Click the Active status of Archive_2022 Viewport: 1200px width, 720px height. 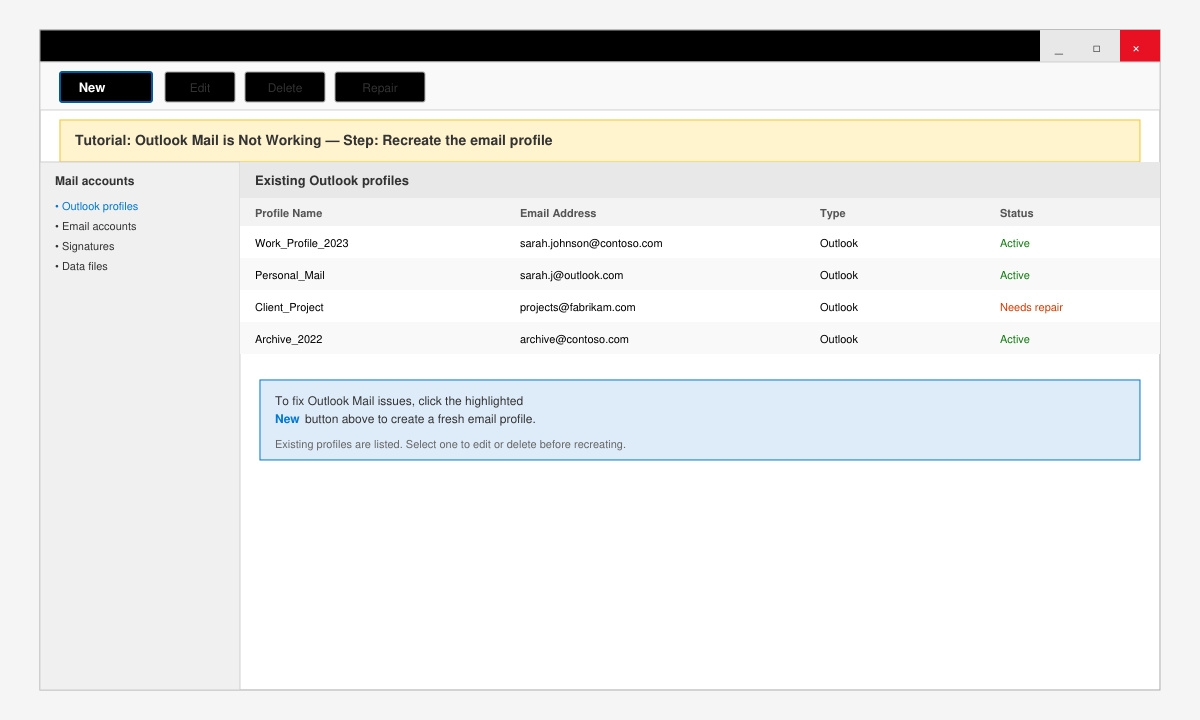tap(1014, 339)
